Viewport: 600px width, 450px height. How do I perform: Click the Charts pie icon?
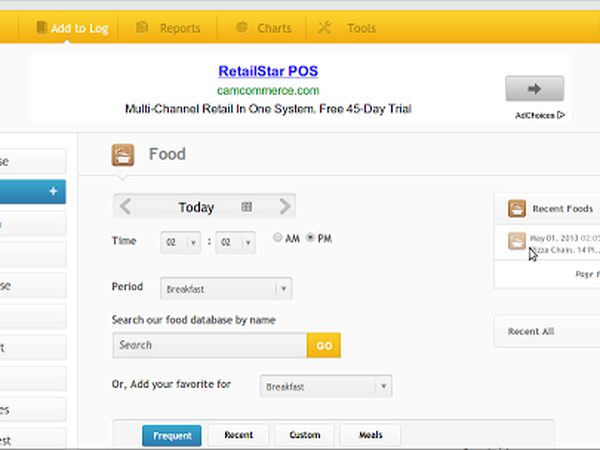pyautogui.click(x=242, y=27)
